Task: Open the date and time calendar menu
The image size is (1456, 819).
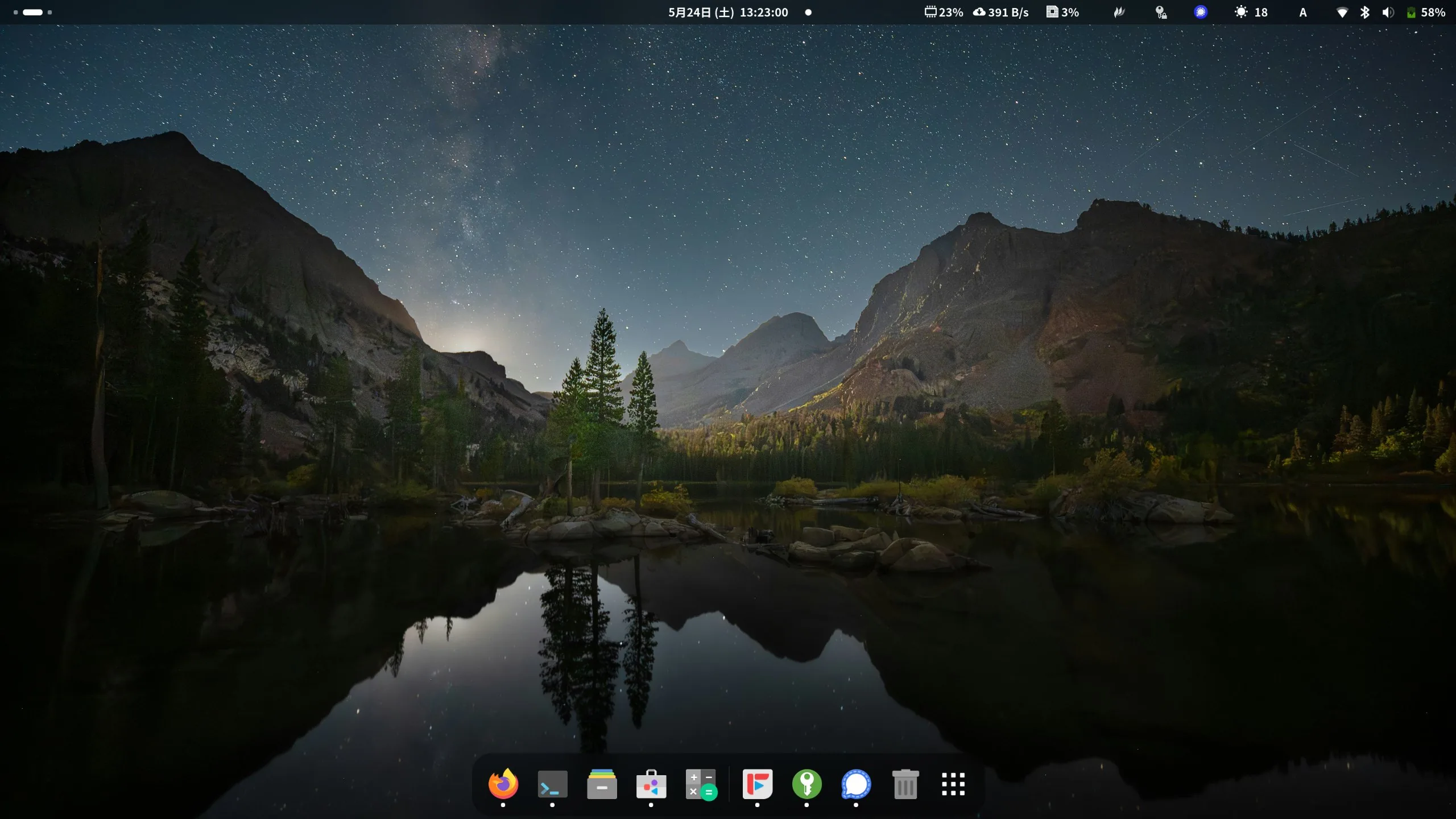Action: tap(728, 12)
